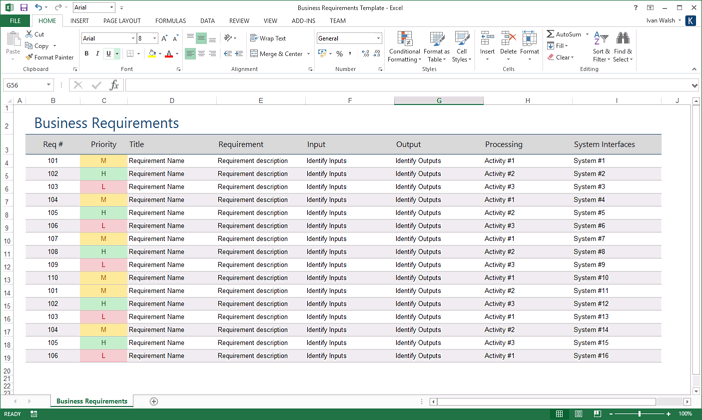Viewport: 702px width, 420px height.
Task: Click the Save icon in quick access toolbar
Action: (24, 7)
